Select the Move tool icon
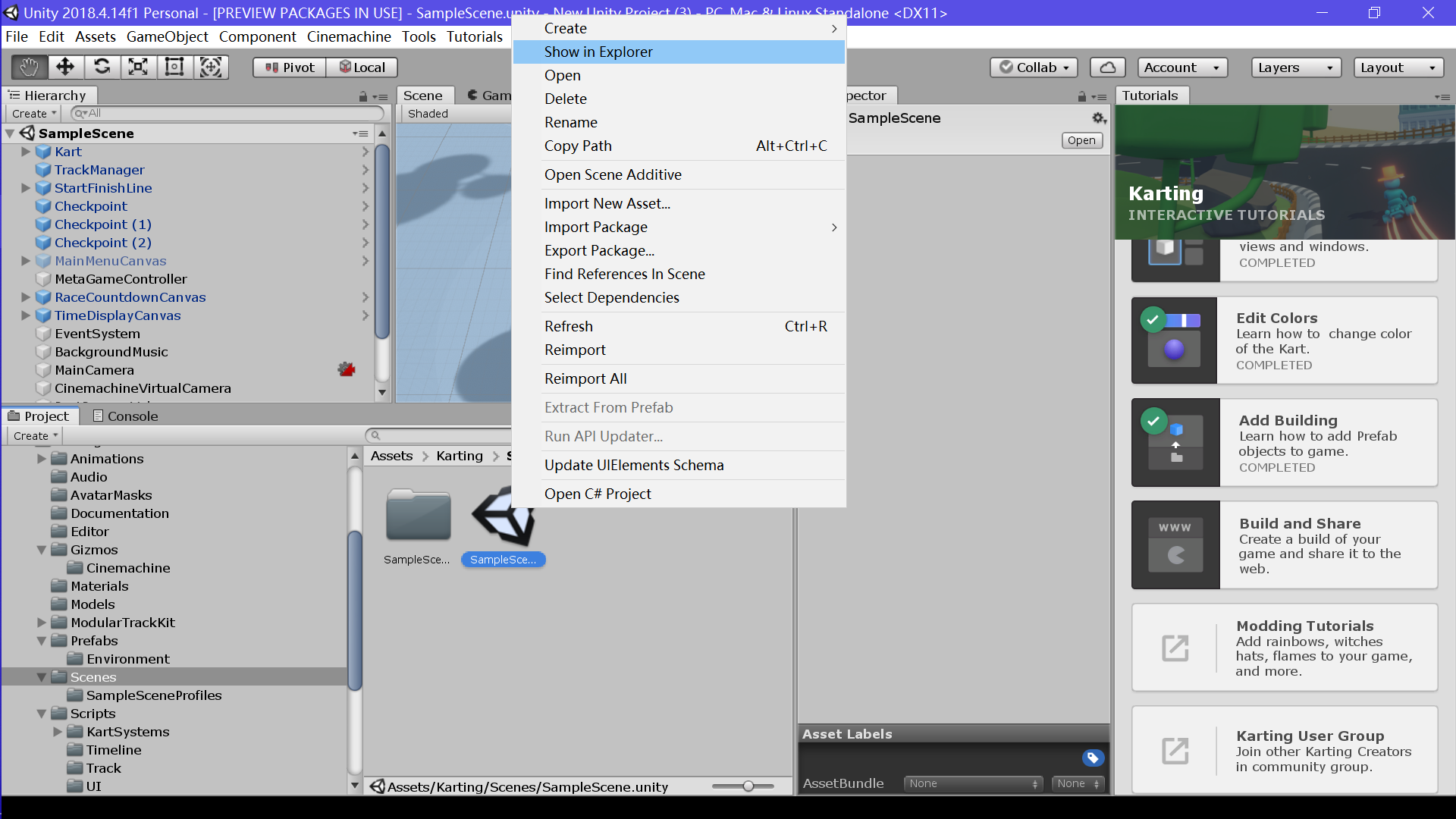This screenshot has width=1456, height=819. [x=65, y=67]
